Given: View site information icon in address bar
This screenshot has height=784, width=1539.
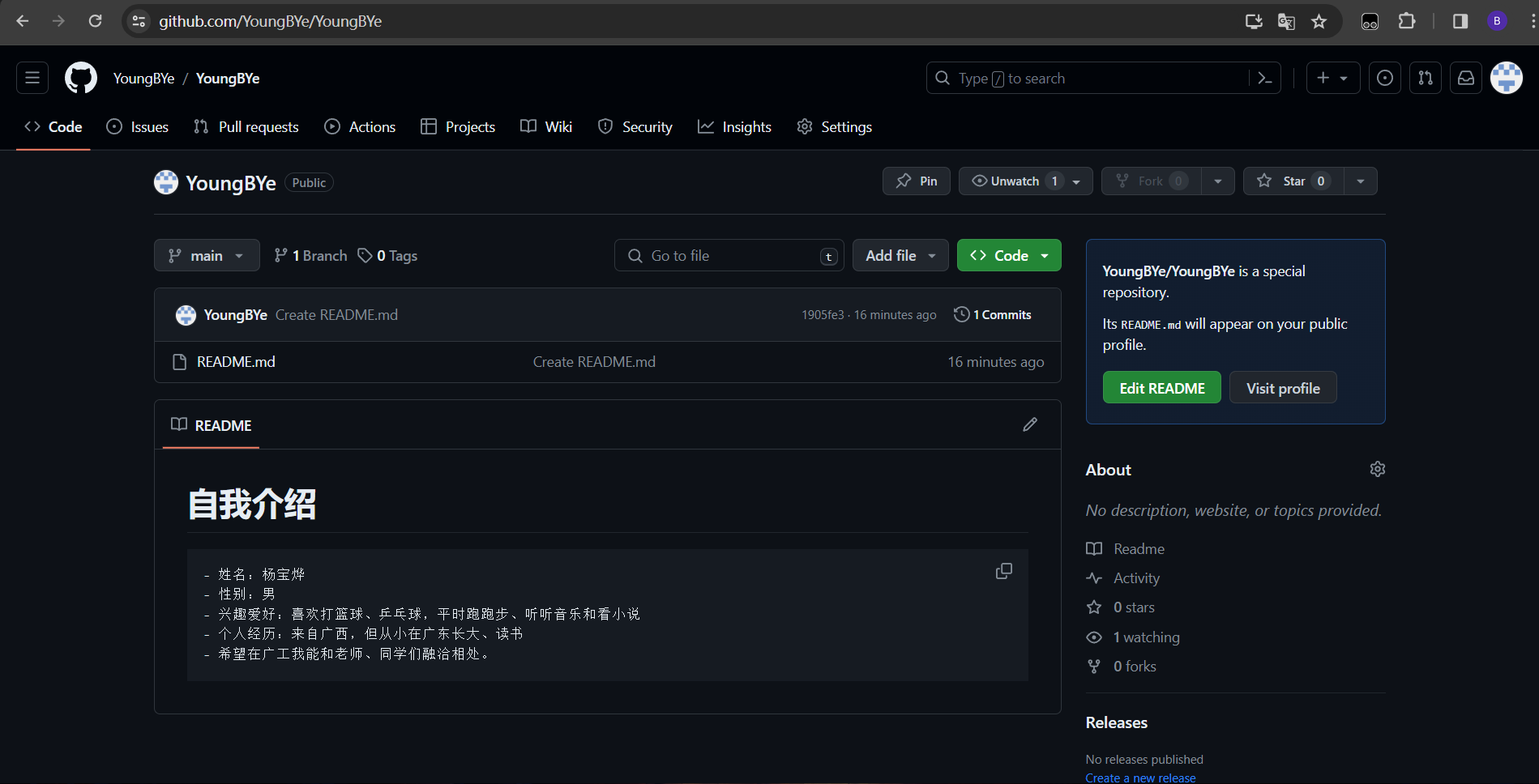Looking at the screenshot, I should pos(139,21).
